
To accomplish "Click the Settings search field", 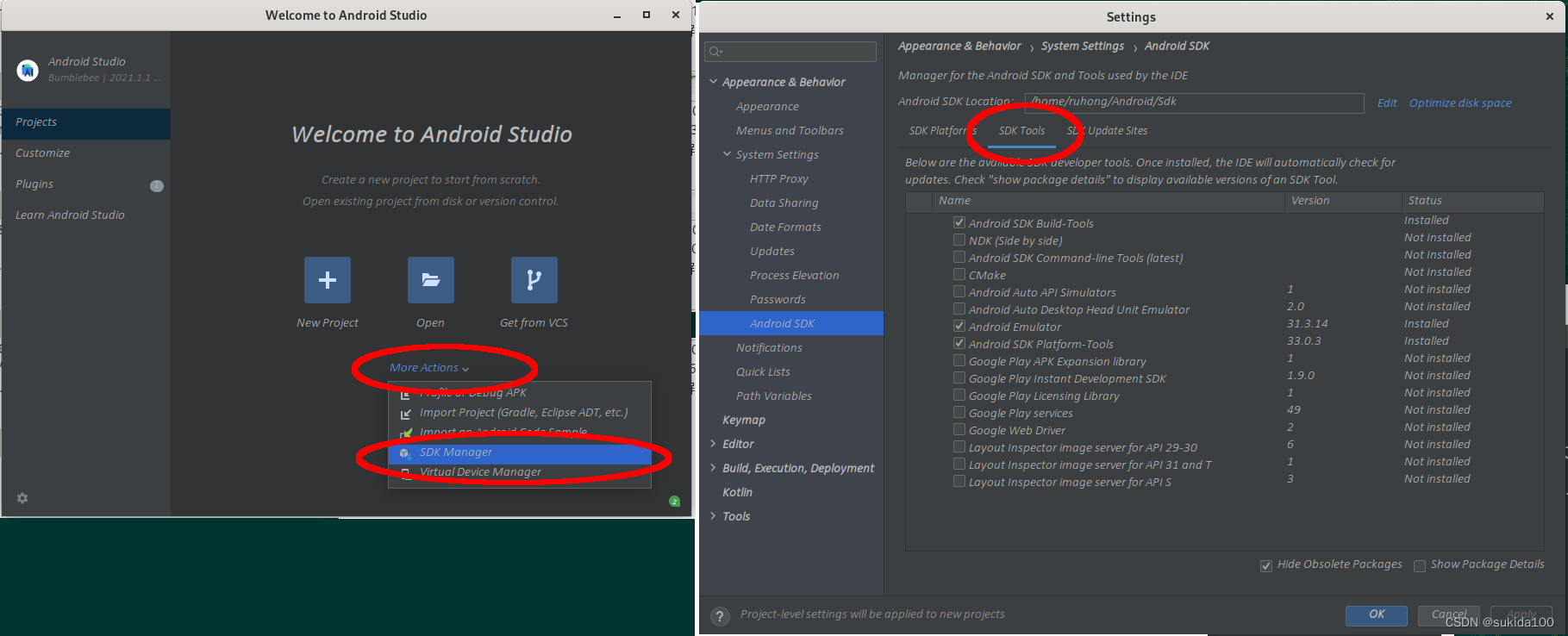I will pyautogui.click(x=790, y=52).
